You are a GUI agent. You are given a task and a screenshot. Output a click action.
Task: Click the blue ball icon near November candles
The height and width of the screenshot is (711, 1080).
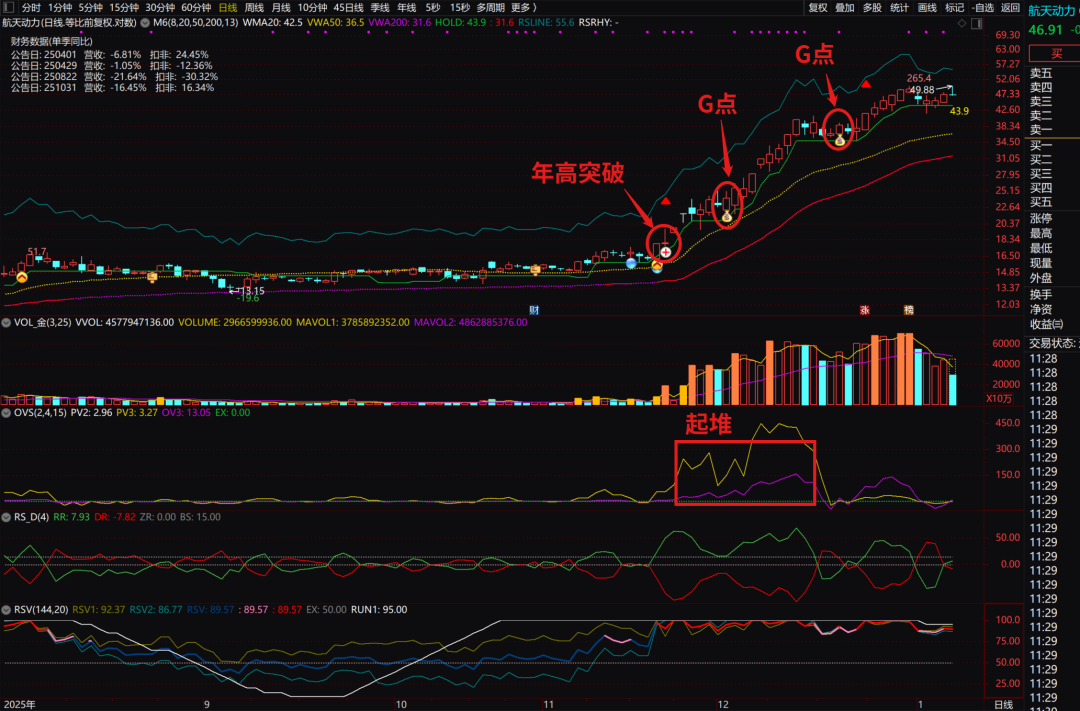pyautogui.click(x=631, y=263)
